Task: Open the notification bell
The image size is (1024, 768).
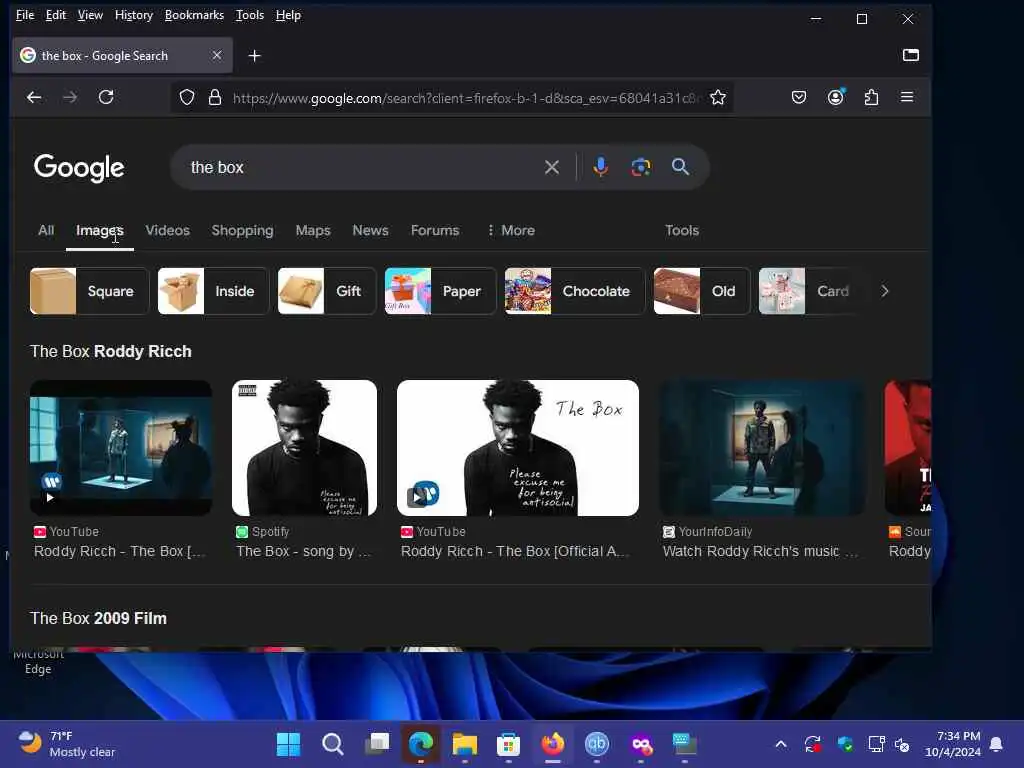Action: [x=997, y=744]
